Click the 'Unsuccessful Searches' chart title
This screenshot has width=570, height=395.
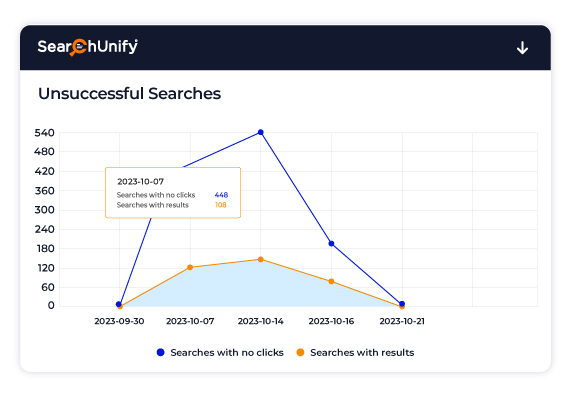click(129, 93)
